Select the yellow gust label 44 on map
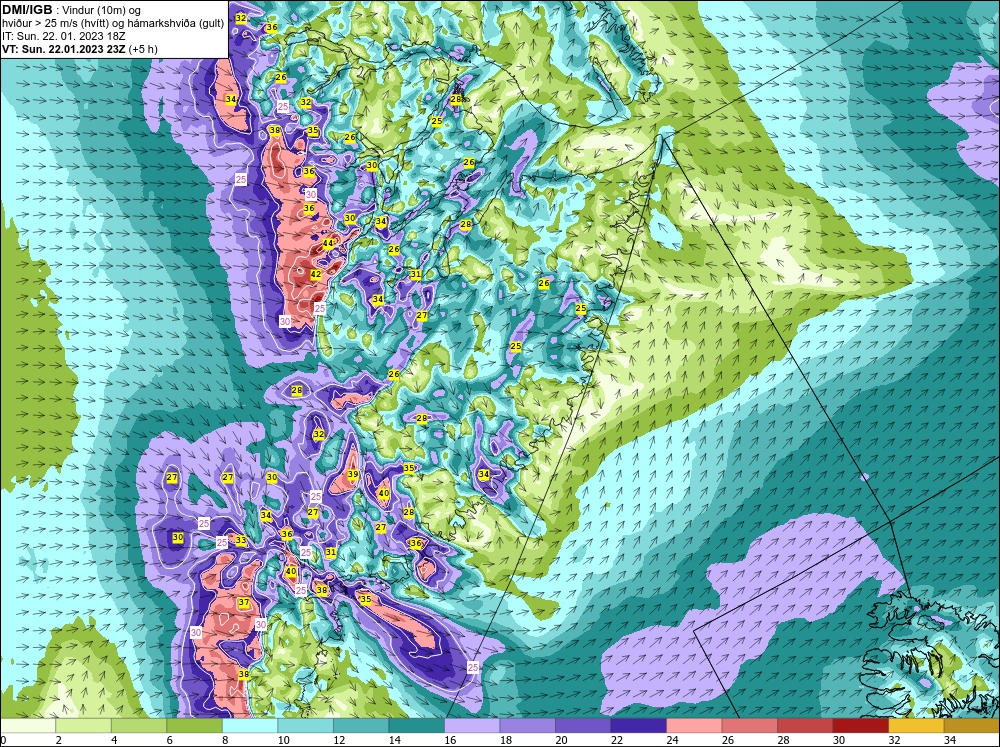 [x=328, y=243]
